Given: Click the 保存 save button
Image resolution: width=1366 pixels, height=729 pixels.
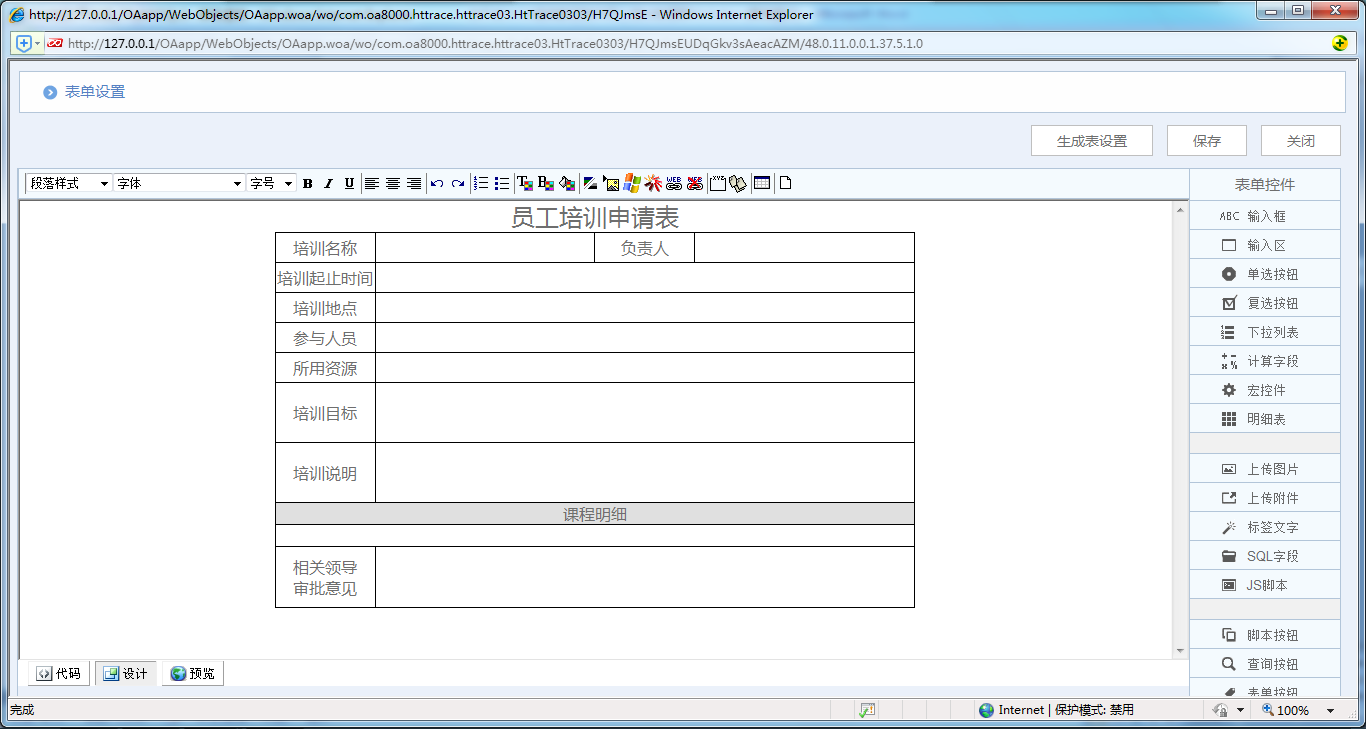Looking at the screenshot, I should [x=1206, y=140].
